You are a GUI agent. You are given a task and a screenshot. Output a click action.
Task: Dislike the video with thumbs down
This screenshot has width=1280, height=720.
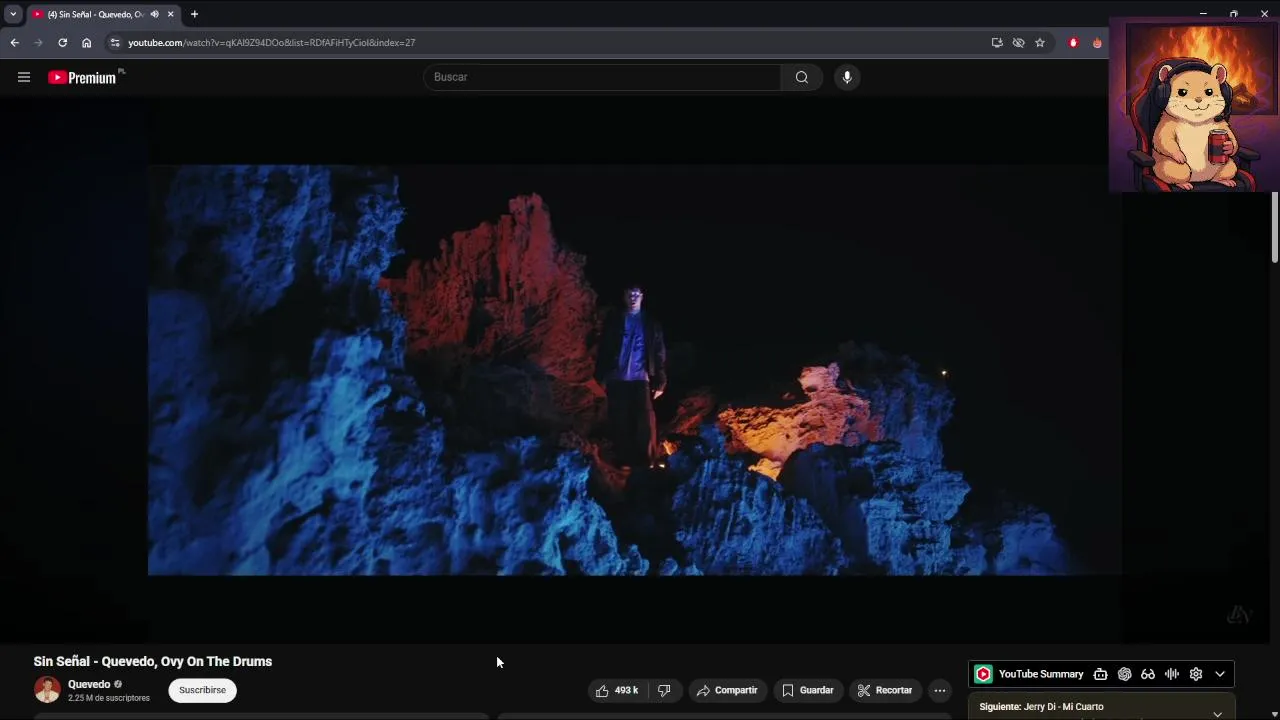click(664, 690)
